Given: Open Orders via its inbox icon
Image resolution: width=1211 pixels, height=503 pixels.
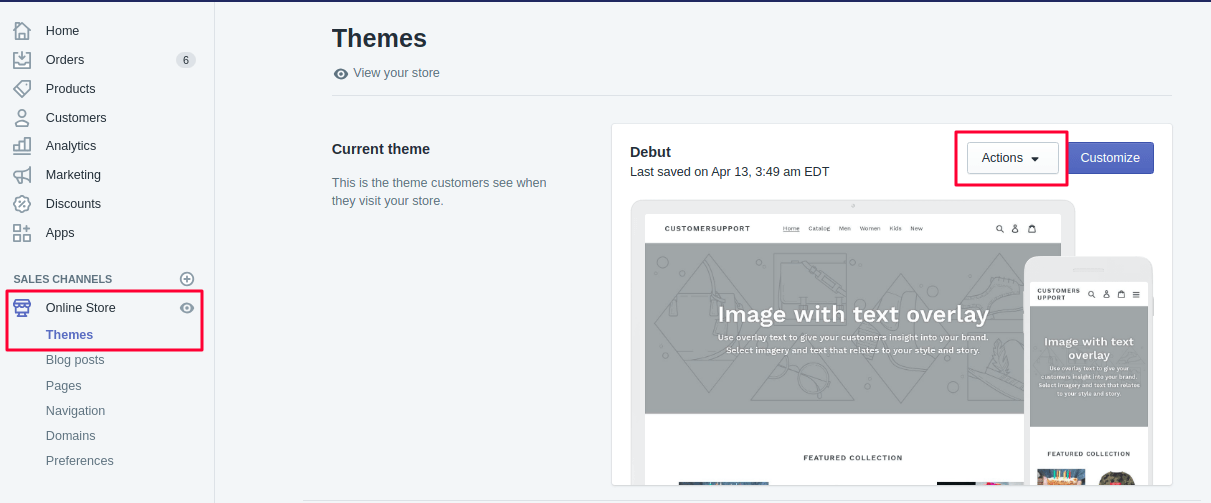Looking at the screenshot, I should pos(22,60).
